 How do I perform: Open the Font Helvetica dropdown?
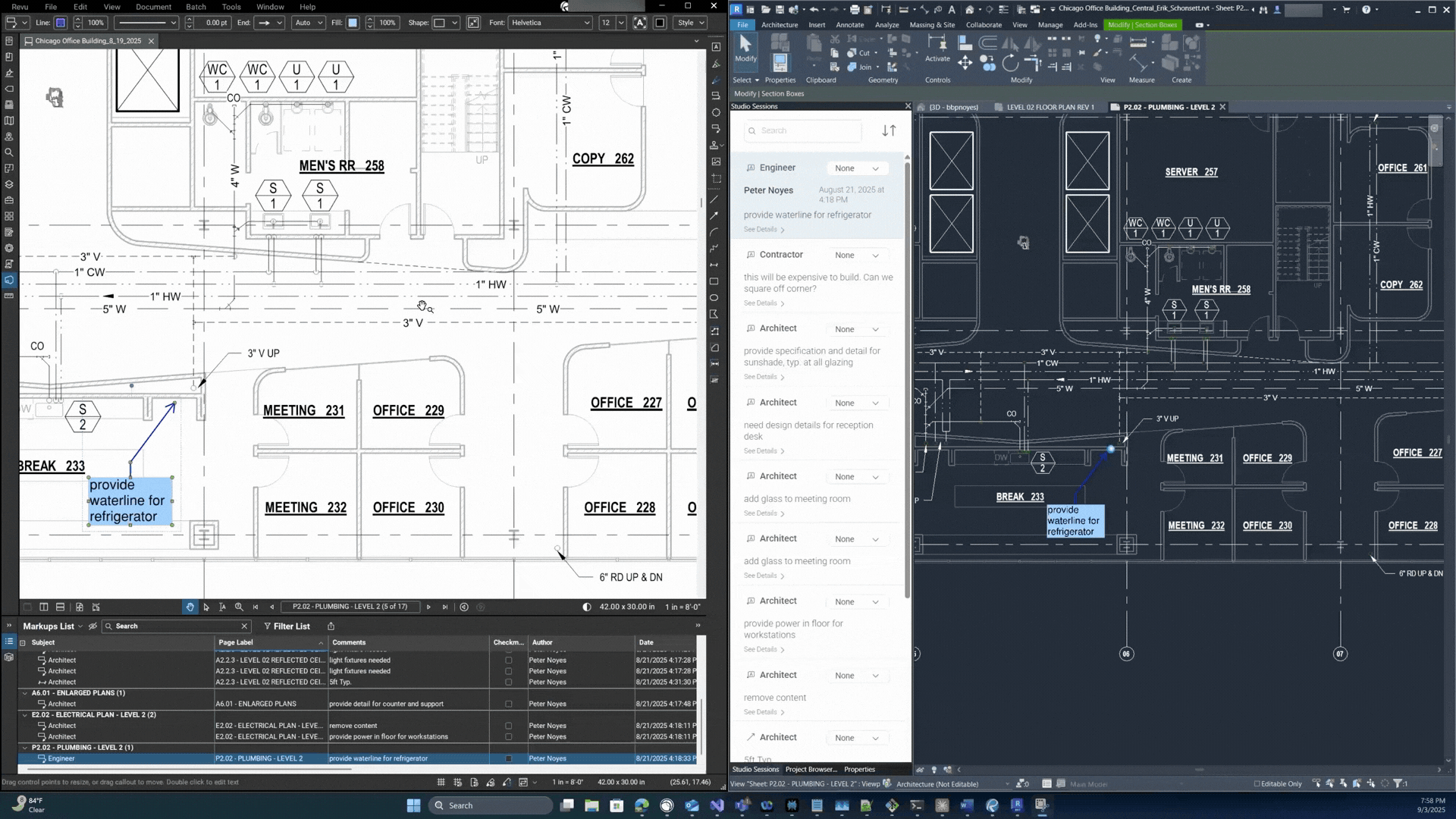[x=585, y=23]
